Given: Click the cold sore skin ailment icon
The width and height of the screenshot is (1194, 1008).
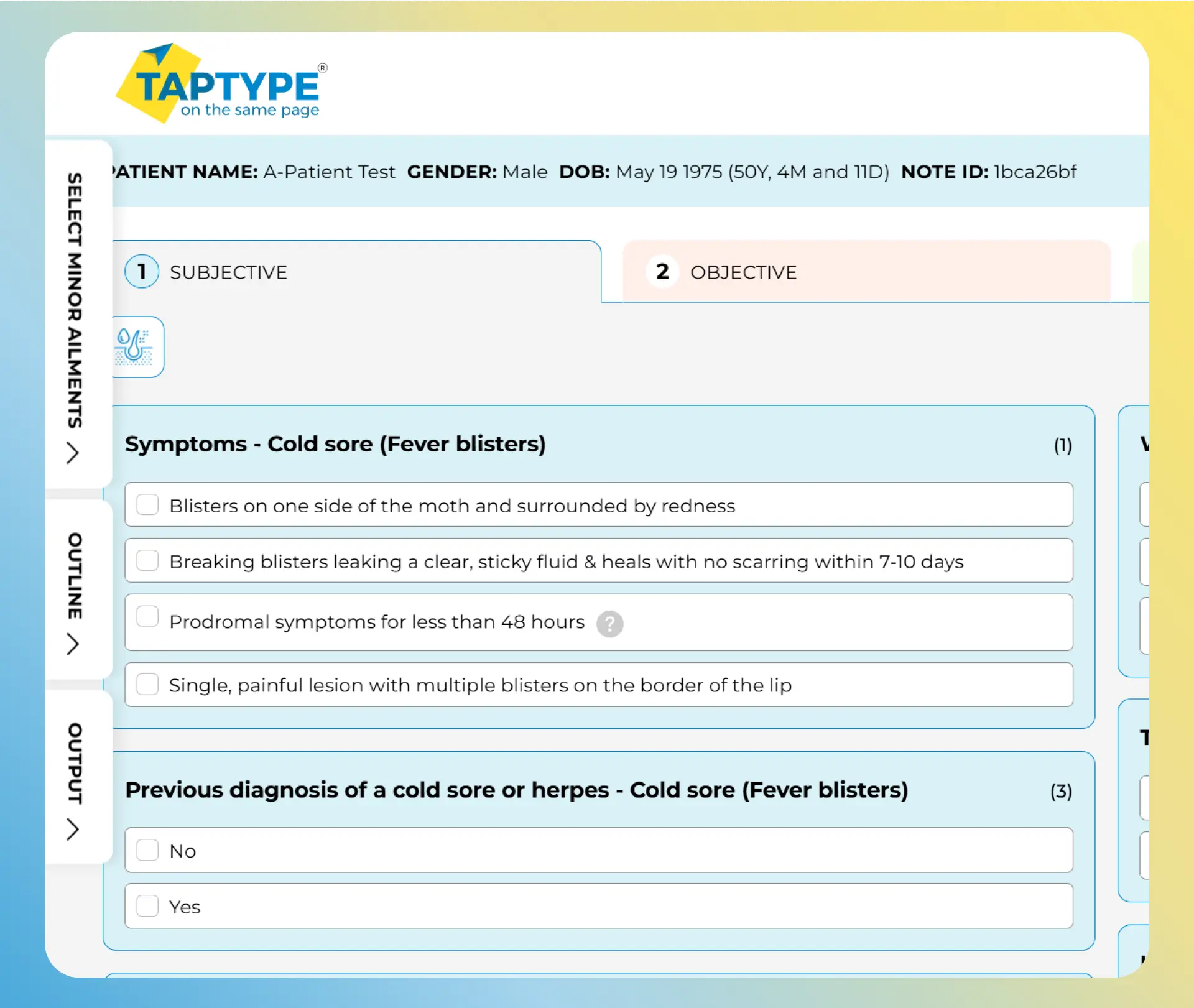Looking at the screenshot, I should click(x=135, y=346).
